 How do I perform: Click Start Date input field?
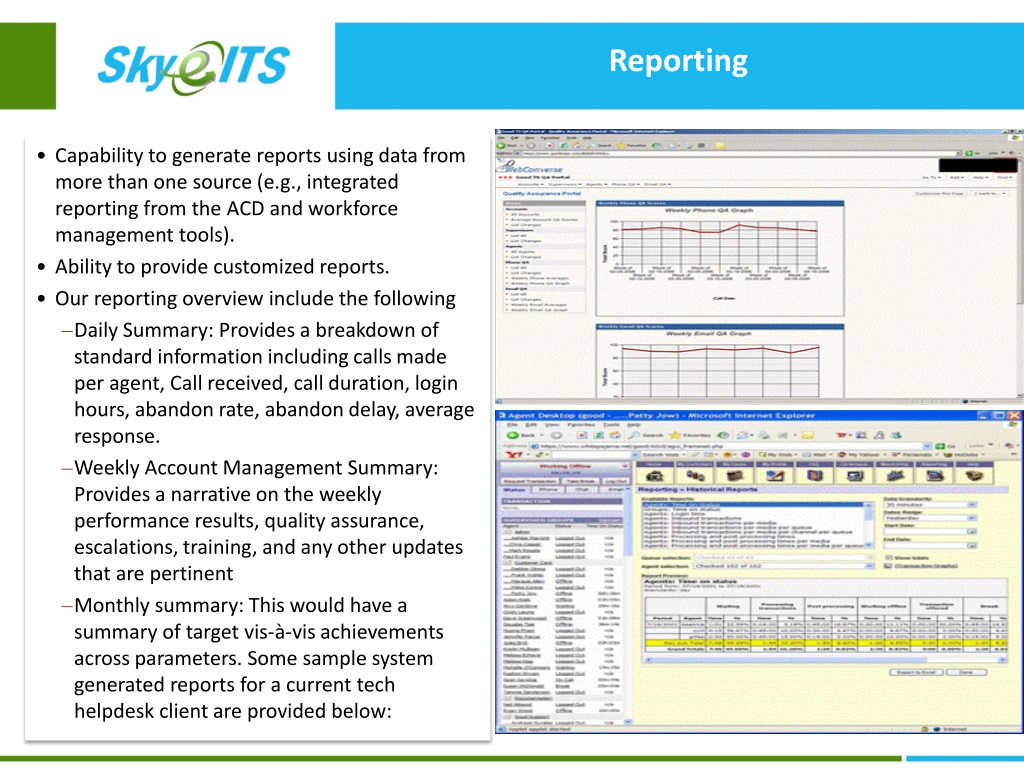[x=925, y=532]
